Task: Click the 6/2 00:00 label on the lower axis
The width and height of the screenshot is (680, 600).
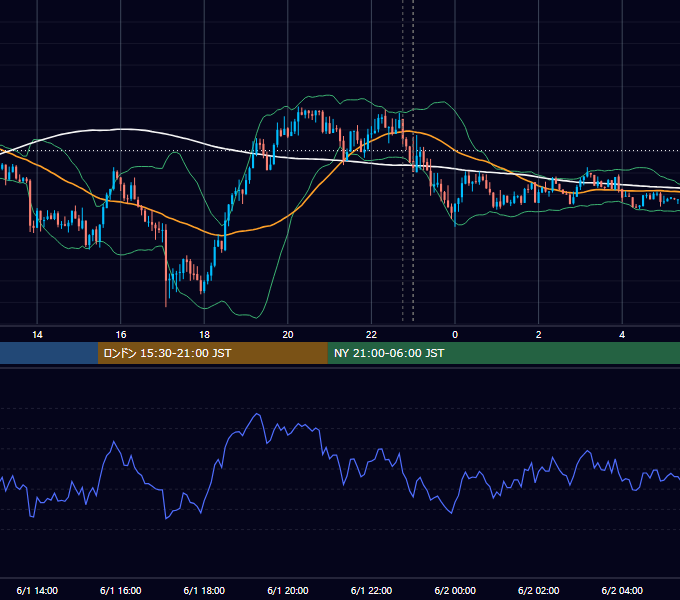Action: pos(455,590)
